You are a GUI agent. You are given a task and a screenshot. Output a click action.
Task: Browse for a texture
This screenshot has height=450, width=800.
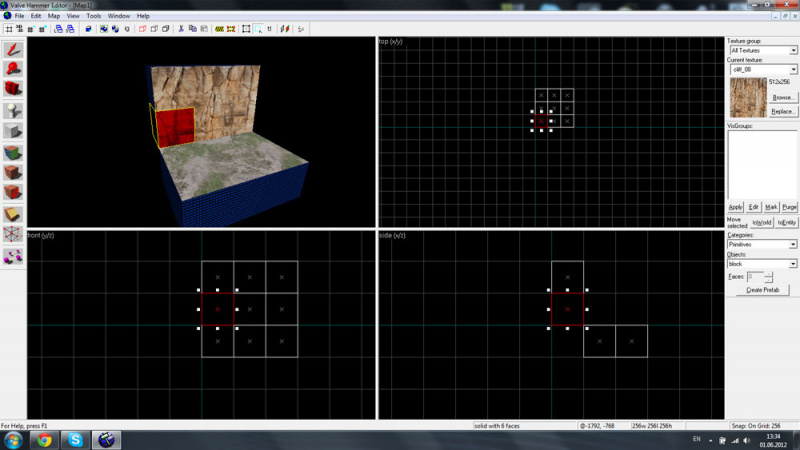point(783,97)
